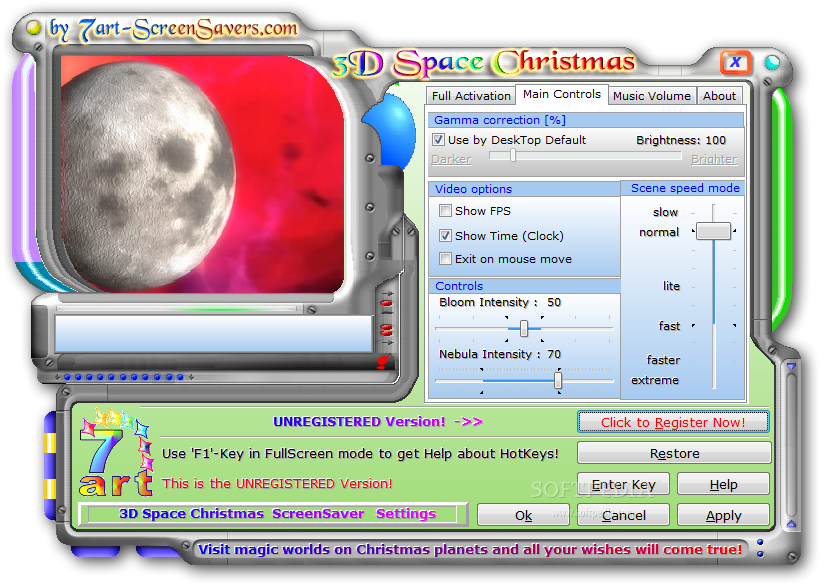This screenshot has height=585, width=821.
Task: Click the blue up arrow on right scroll rail
Action: (x=791, y=523)
